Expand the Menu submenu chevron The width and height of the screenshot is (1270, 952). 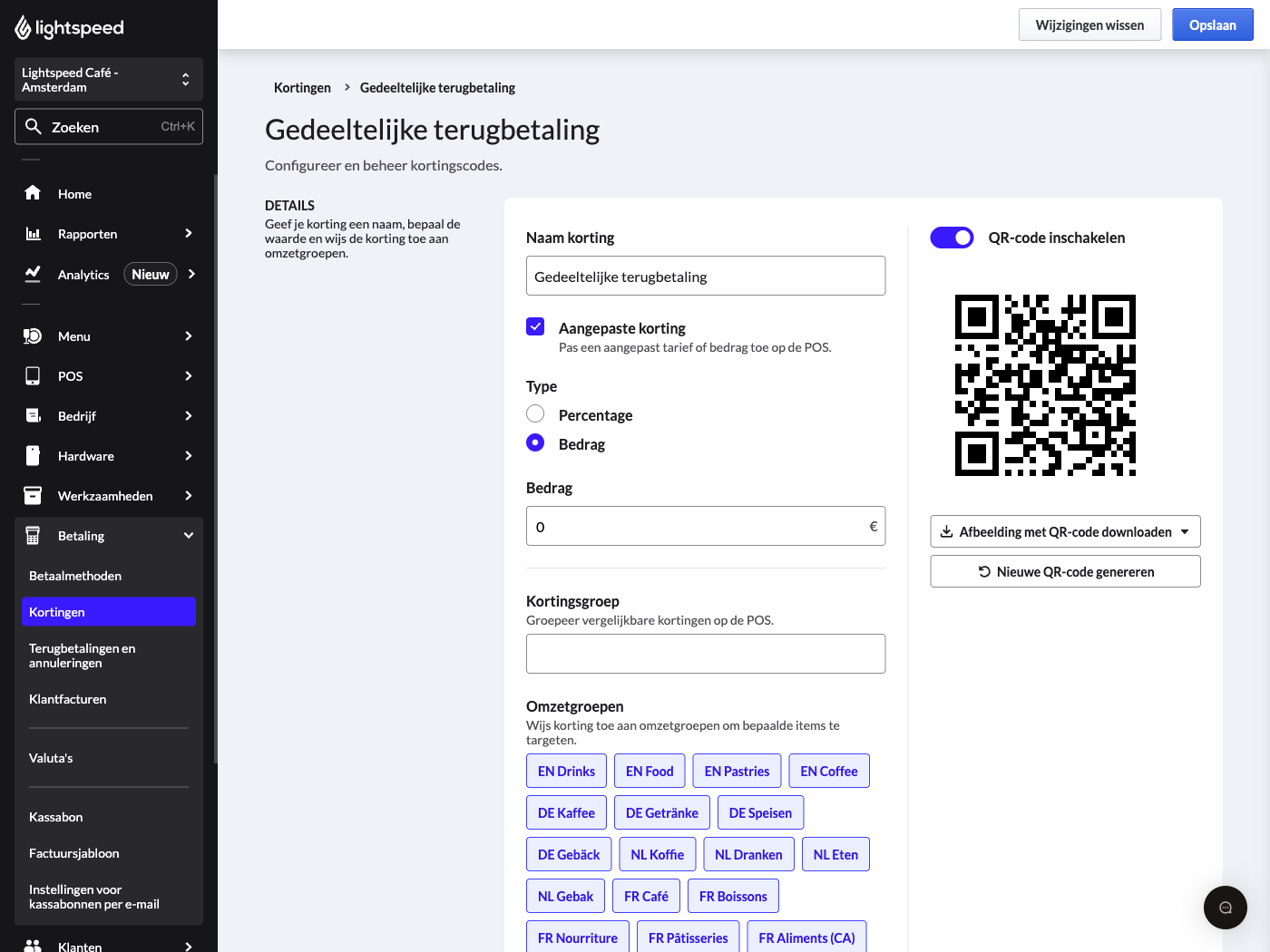click(189, 335)
